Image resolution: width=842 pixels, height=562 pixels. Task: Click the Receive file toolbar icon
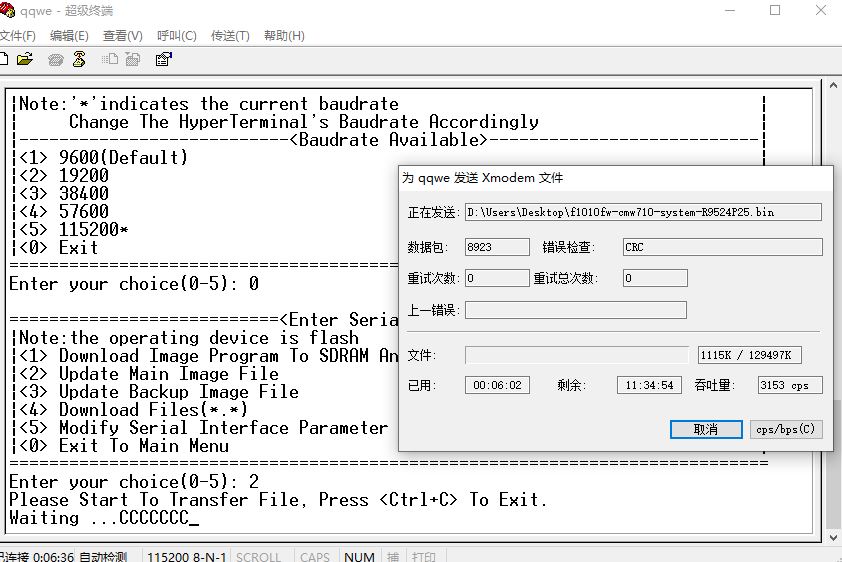pyautogui.click(x=133, y=59)
